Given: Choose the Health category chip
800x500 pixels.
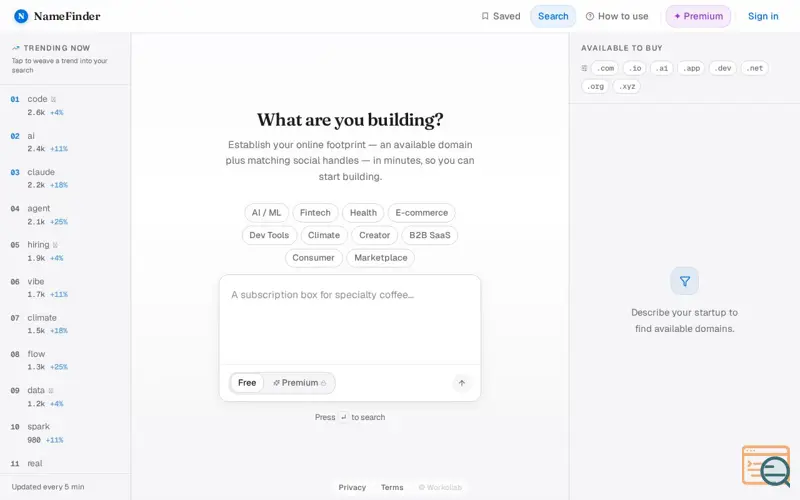Looking at the screenshot, I should 363,213.
